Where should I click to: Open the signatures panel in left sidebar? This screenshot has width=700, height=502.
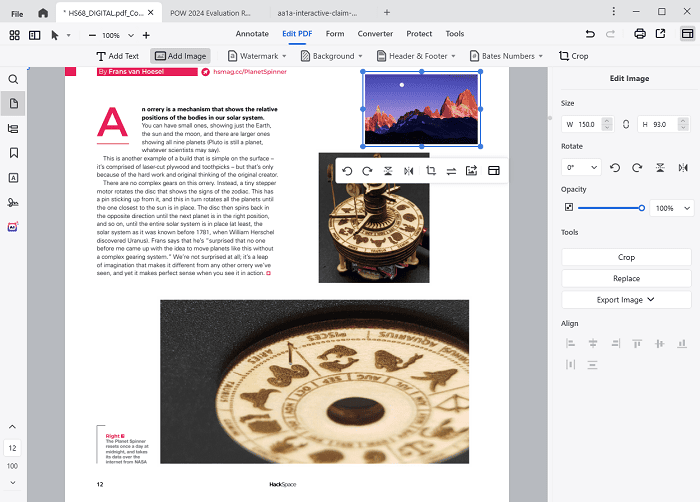(14, 202)
